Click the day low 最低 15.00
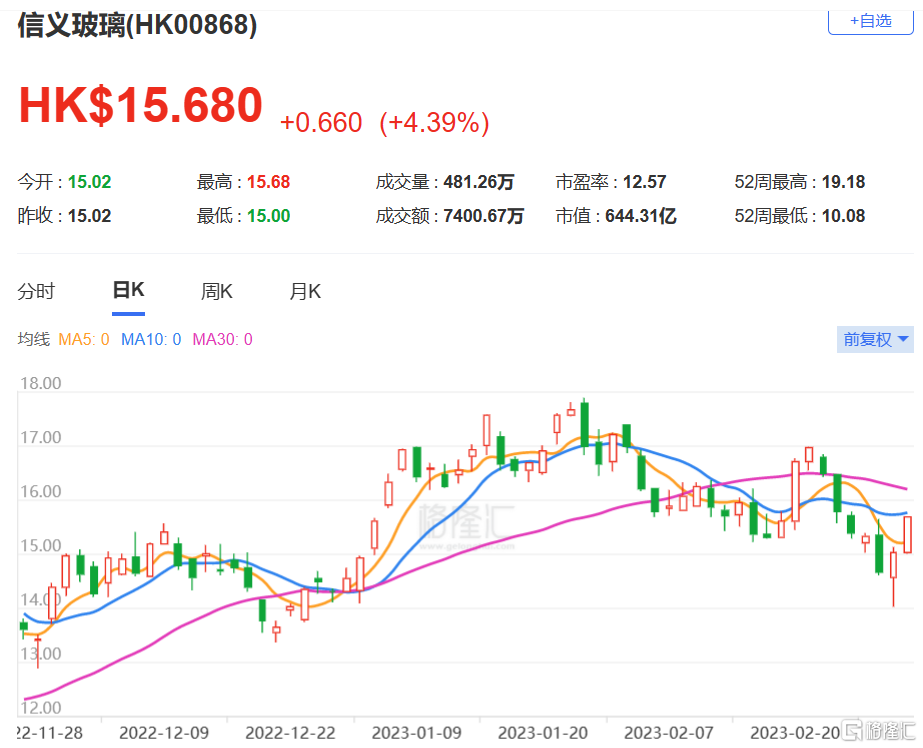Viewport: 923px width, 748px height. click(x=243, y=216)
